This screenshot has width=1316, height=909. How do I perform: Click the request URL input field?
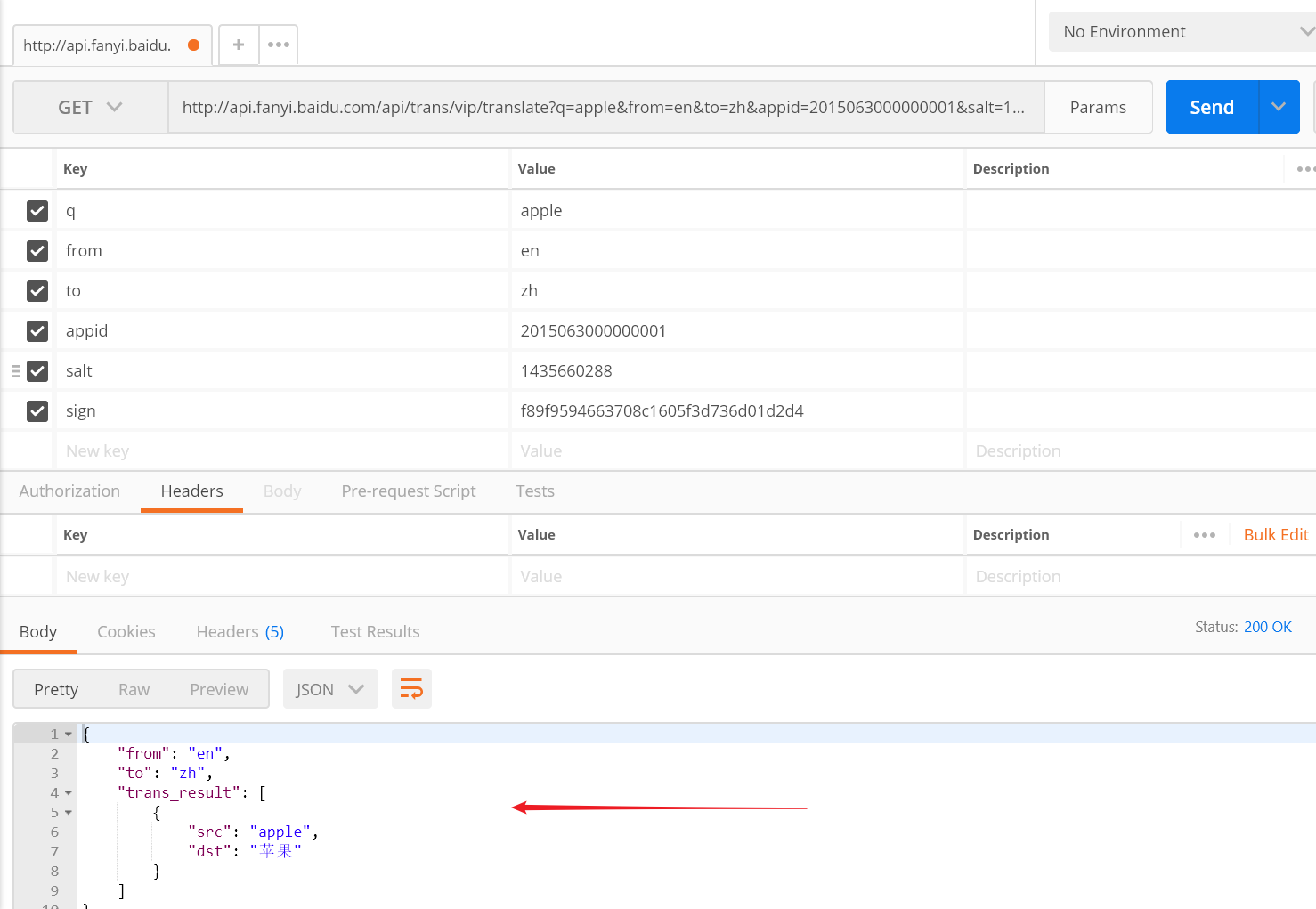click(605, 108)
